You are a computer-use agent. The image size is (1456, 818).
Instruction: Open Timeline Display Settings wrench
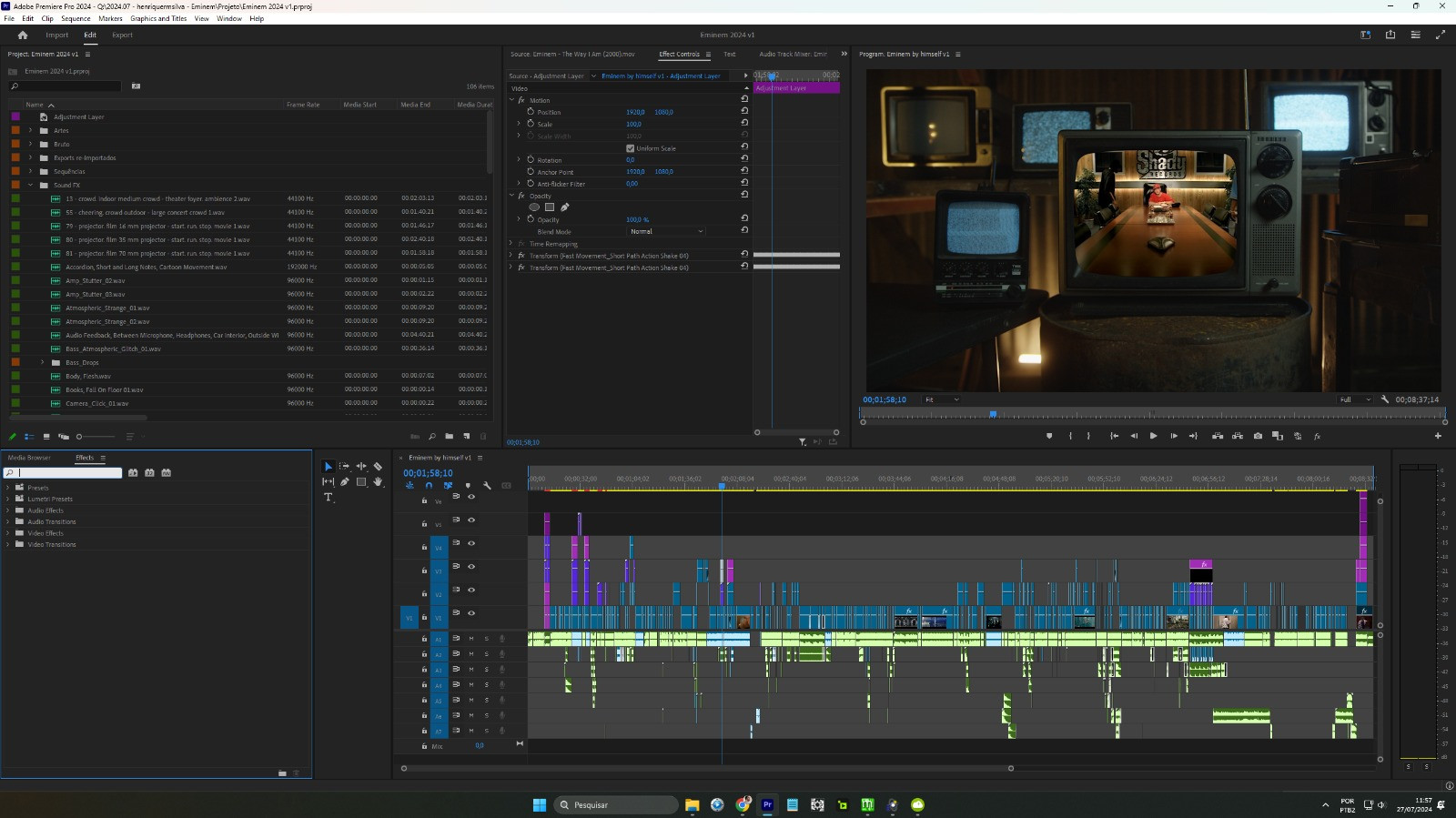click(487, 486)
